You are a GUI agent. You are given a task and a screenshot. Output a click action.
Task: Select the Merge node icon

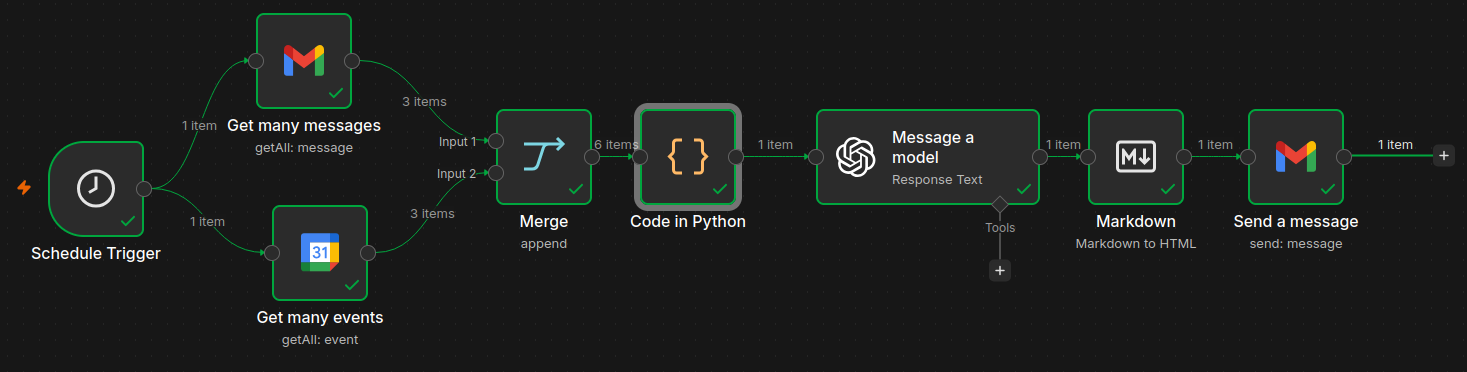pyautogui.click(x=544, y=157)
